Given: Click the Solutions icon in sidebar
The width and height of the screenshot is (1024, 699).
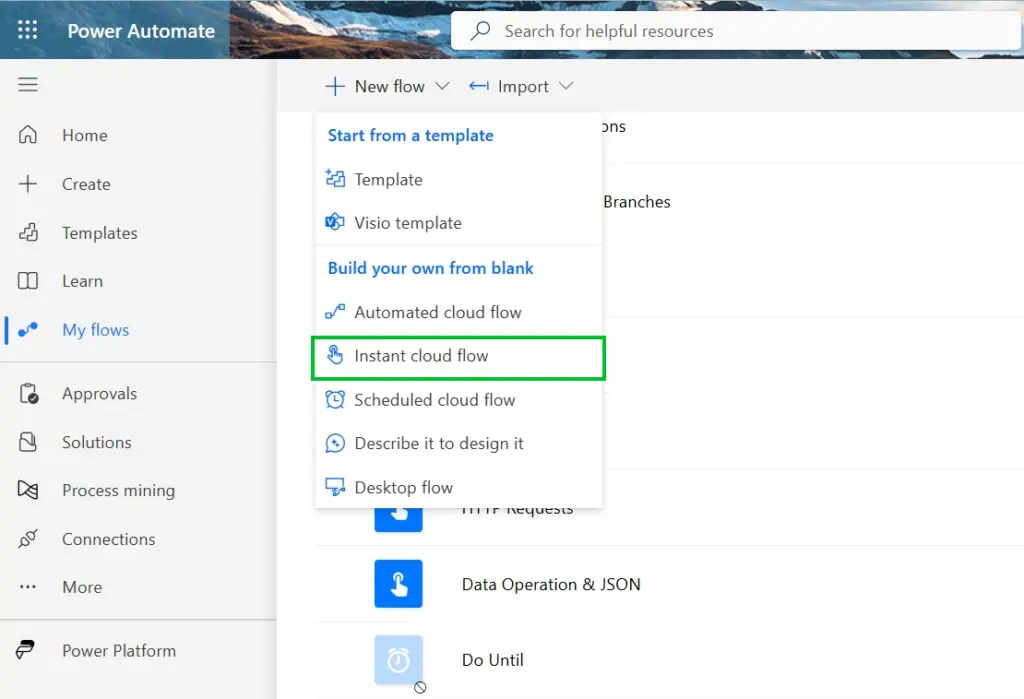Looking at the screenshot, I should (x=27, y=442).
